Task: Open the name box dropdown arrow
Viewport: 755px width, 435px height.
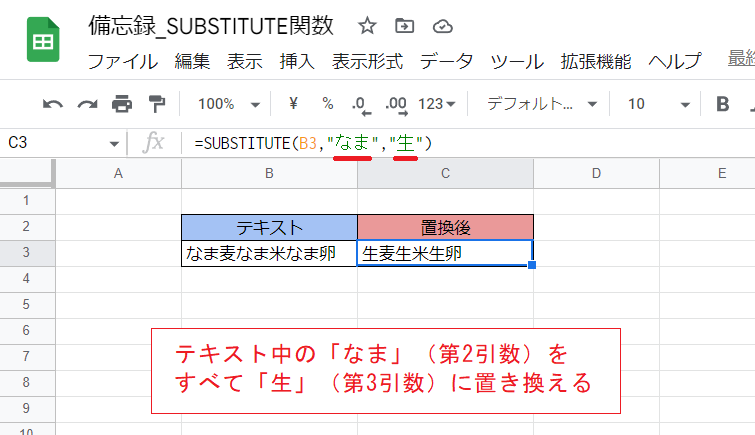Action: [x=114, y=144]
